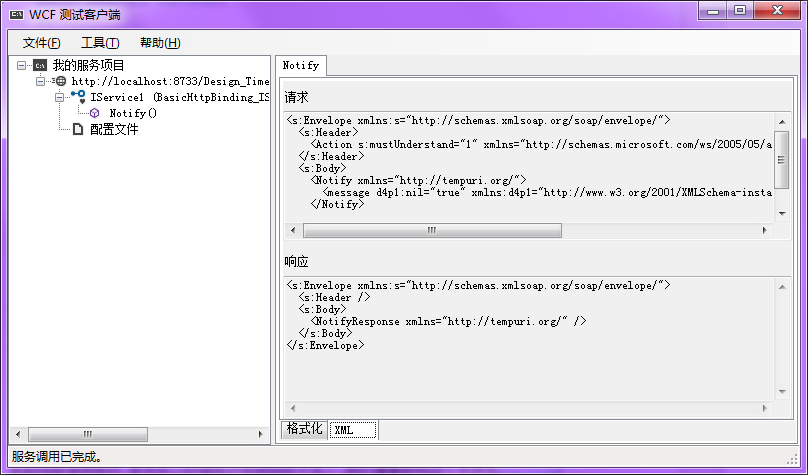This screenshot has width=808, height=475.
Task: Open the 帮助(H) menu
Action: pos(160,43)
